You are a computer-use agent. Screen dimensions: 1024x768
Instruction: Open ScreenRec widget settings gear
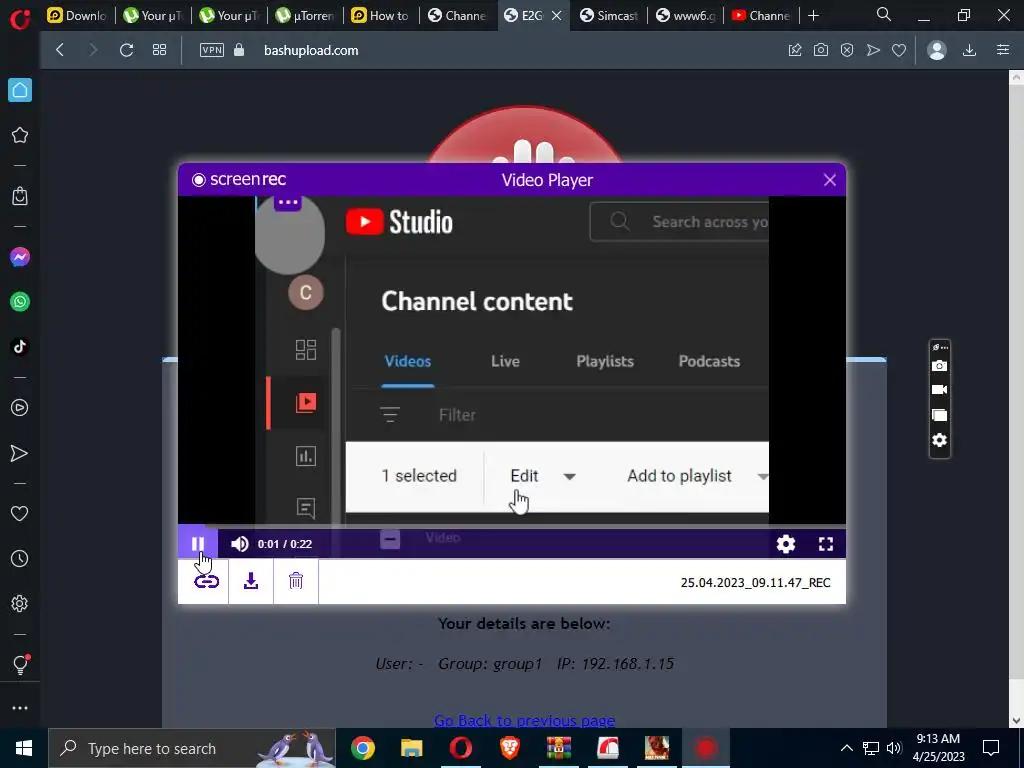939,440
